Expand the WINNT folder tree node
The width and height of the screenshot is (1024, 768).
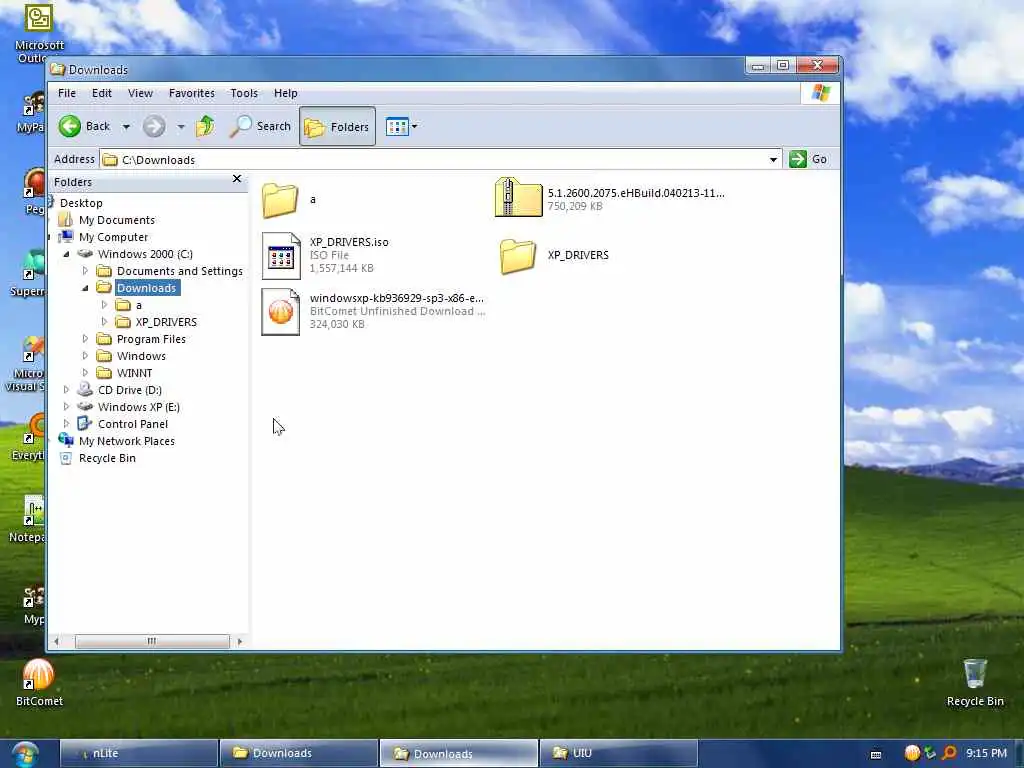[x=85, y=372]
